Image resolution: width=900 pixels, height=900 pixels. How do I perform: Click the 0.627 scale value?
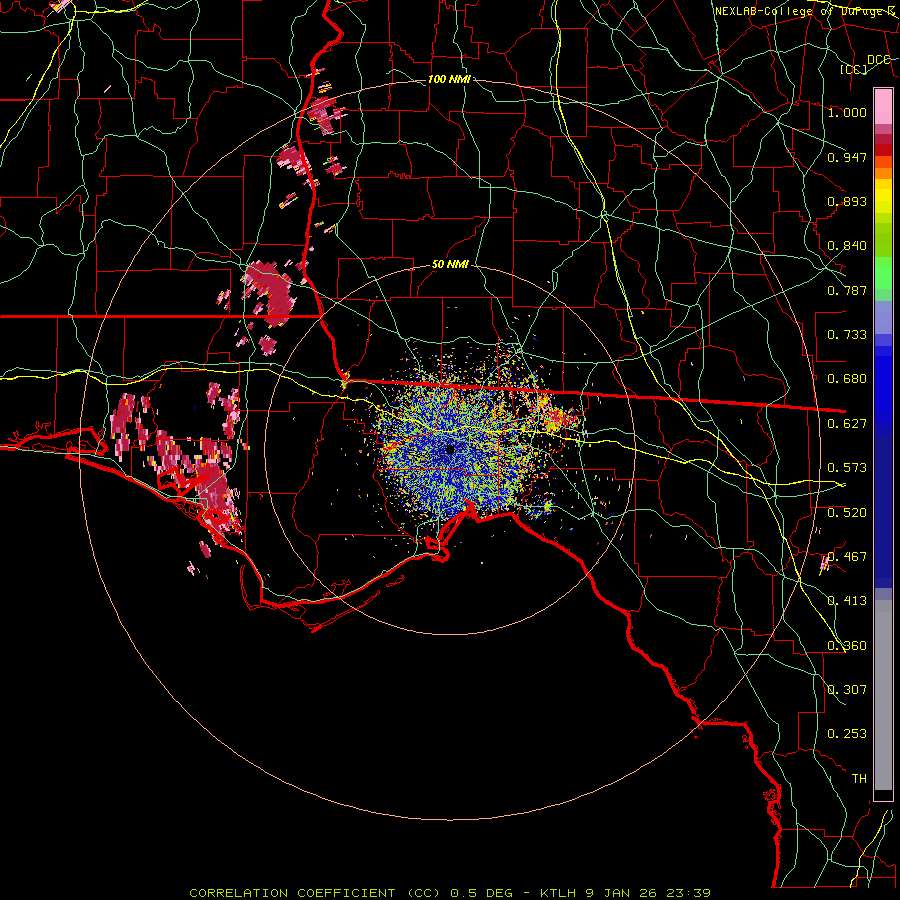[x=847, y=424]
